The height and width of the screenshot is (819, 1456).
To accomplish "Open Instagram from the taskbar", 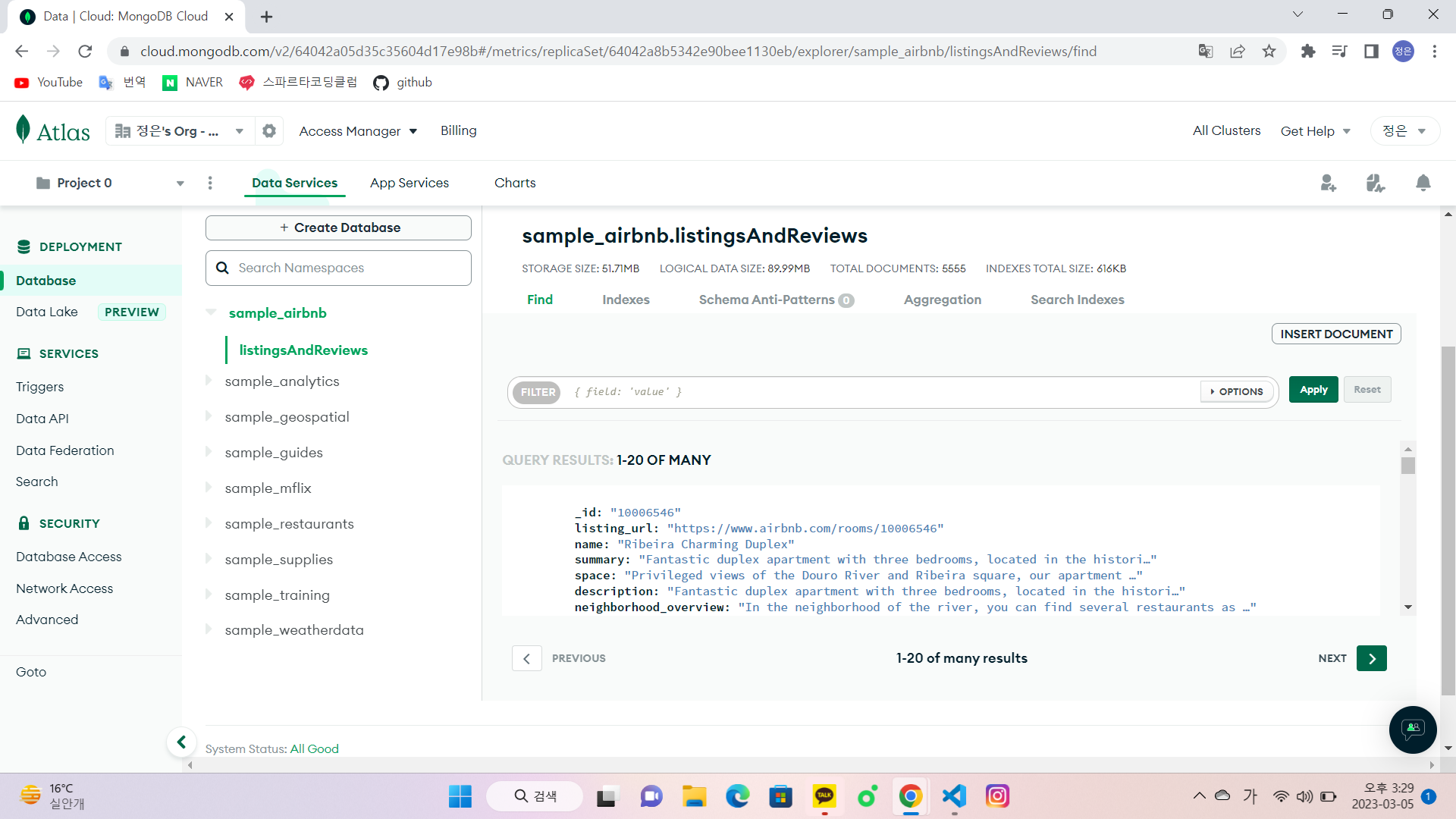I will tap(997, 796).
